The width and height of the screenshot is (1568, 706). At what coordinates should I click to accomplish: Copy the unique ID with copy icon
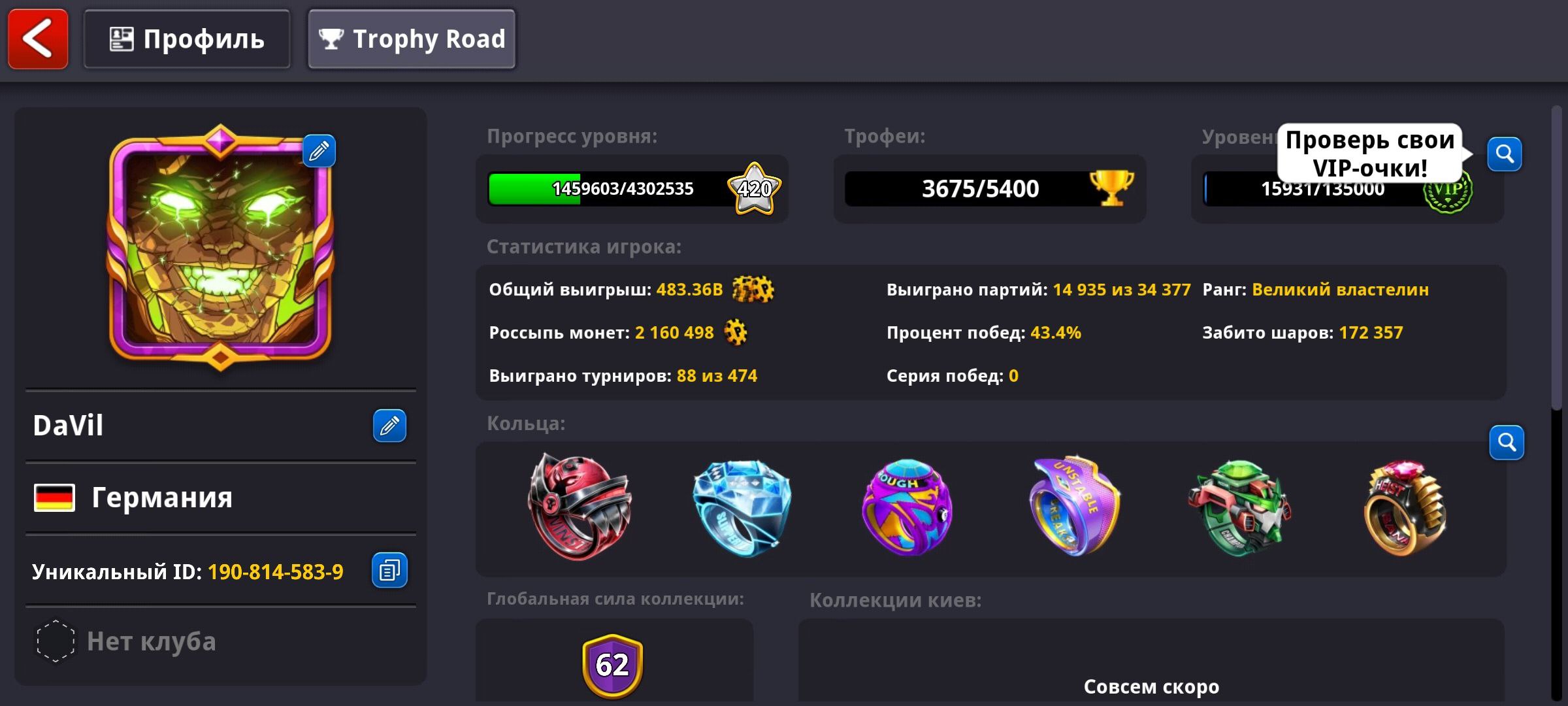click(x=389, y=571)
